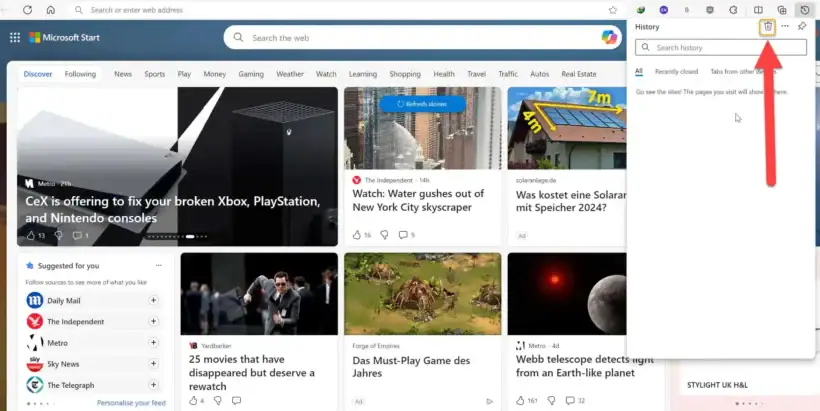Image resolution: width=820 pixels, height=411 pixels.
Task: Open the Split screen icon in the toolbar
Action: pos(758,10)
